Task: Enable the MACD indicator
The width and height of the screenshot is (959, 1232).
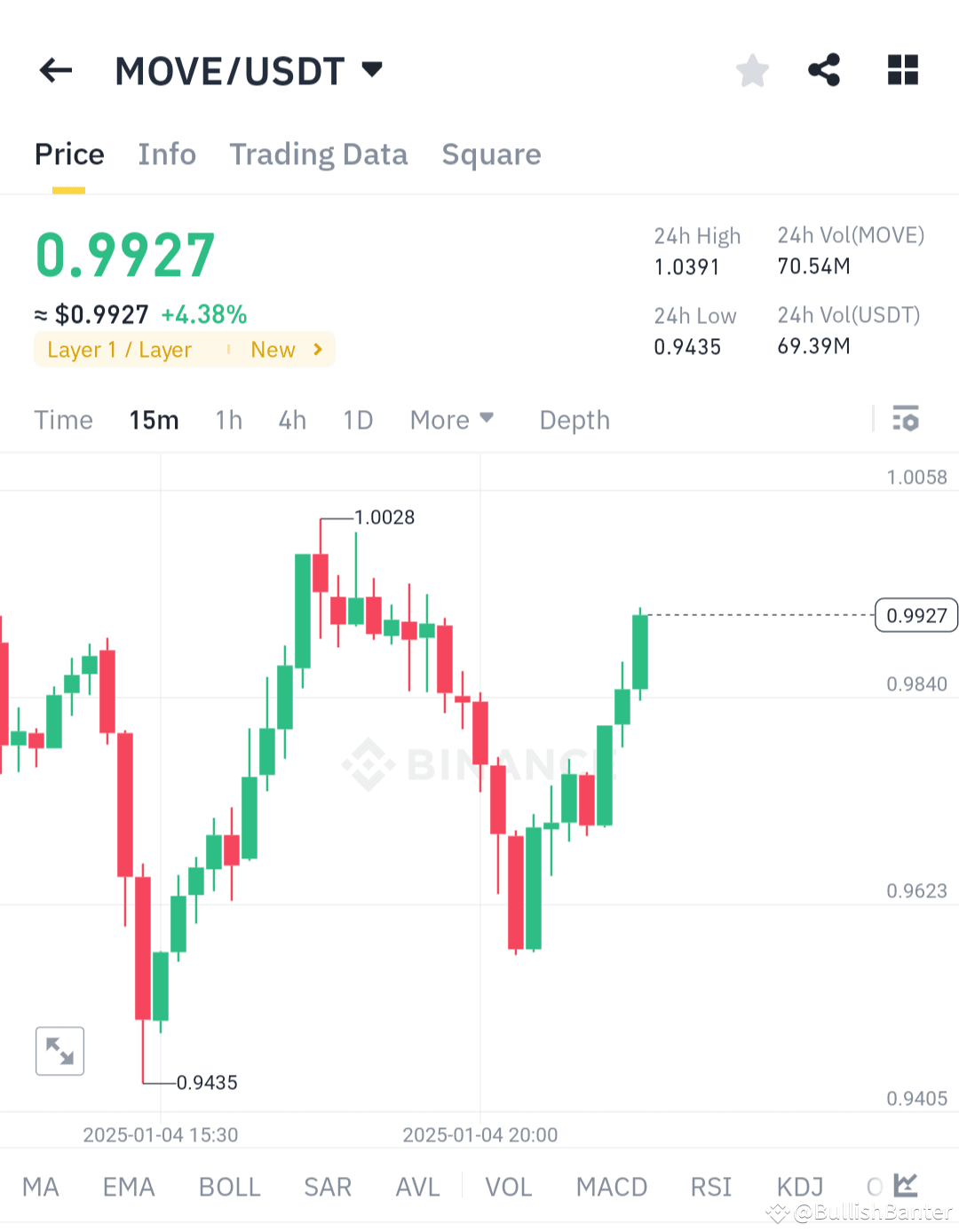Action: (x=611, y=1187)
